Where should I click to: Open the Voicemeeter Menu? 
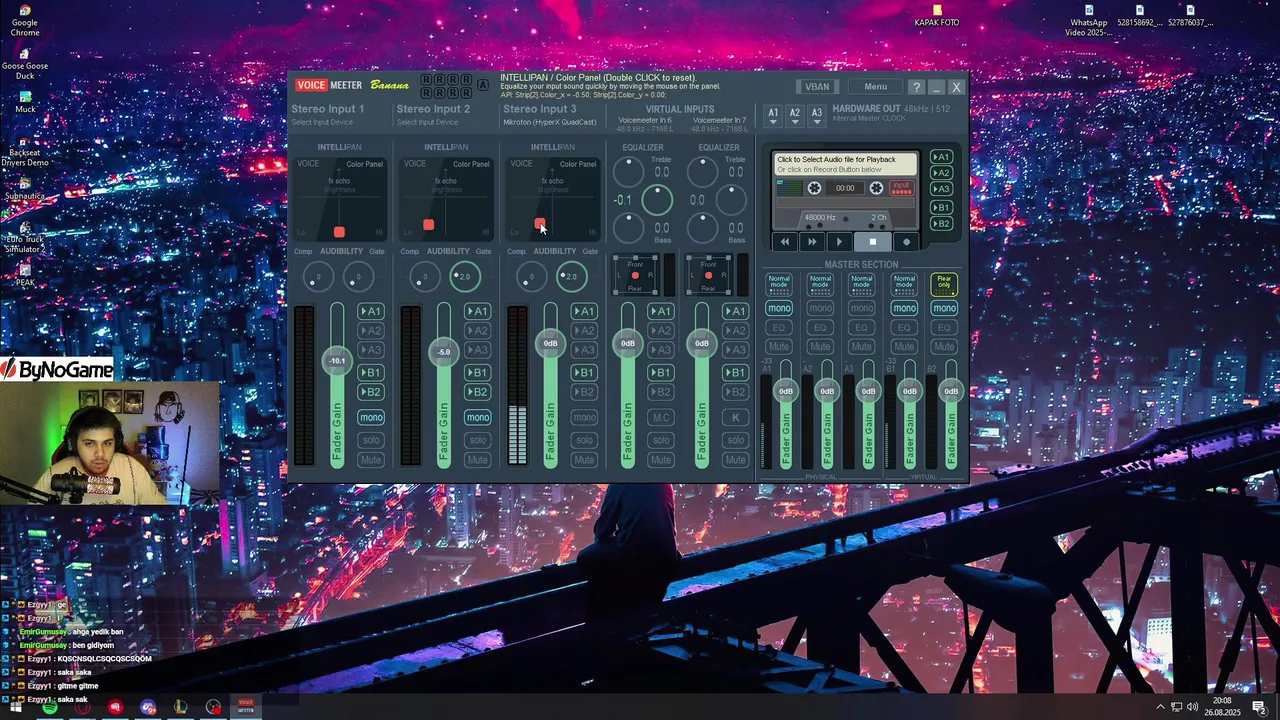tap(875, 87)
